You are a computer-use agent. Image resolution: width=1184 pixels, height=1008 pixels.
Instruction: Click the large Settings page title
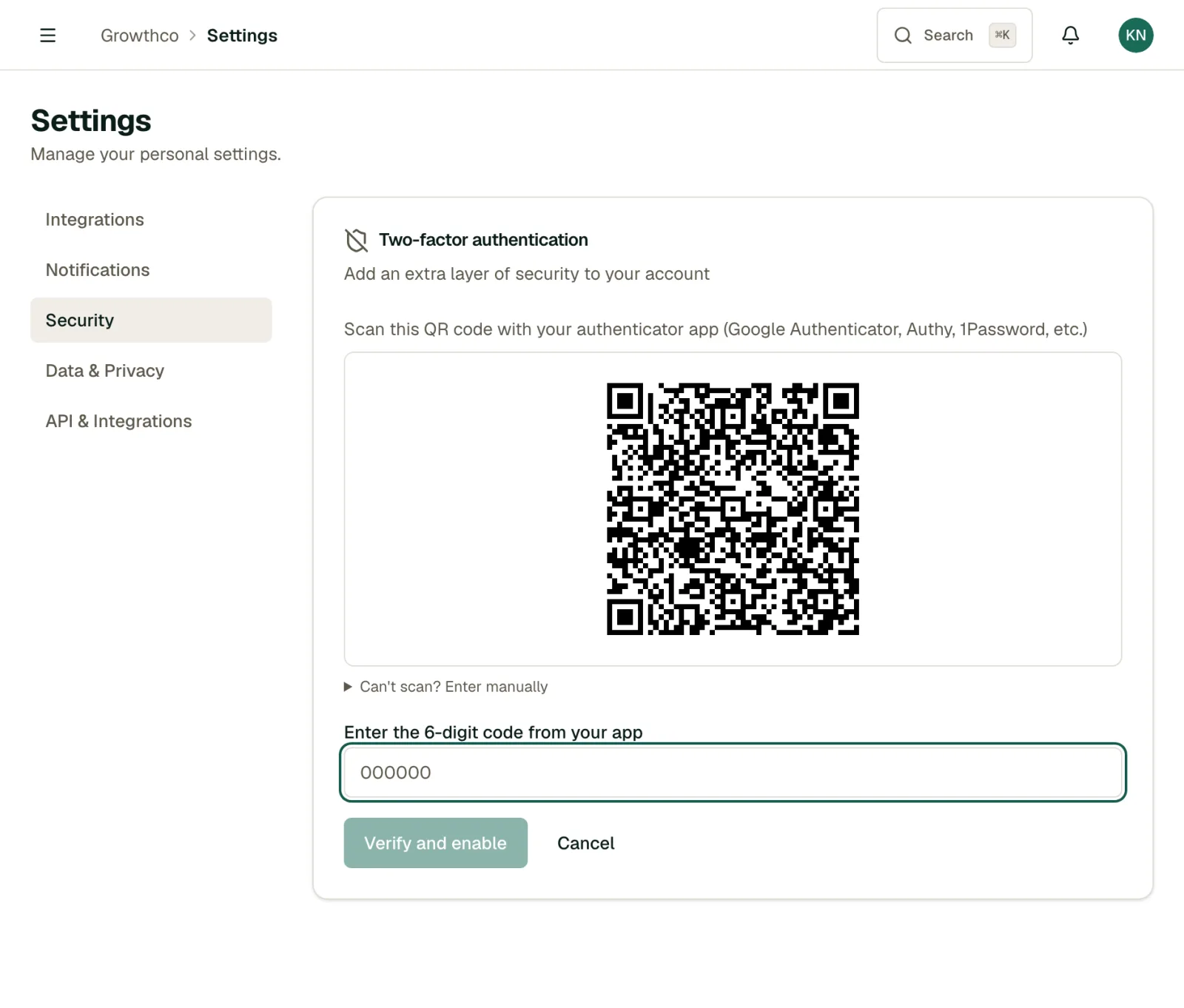91,121
